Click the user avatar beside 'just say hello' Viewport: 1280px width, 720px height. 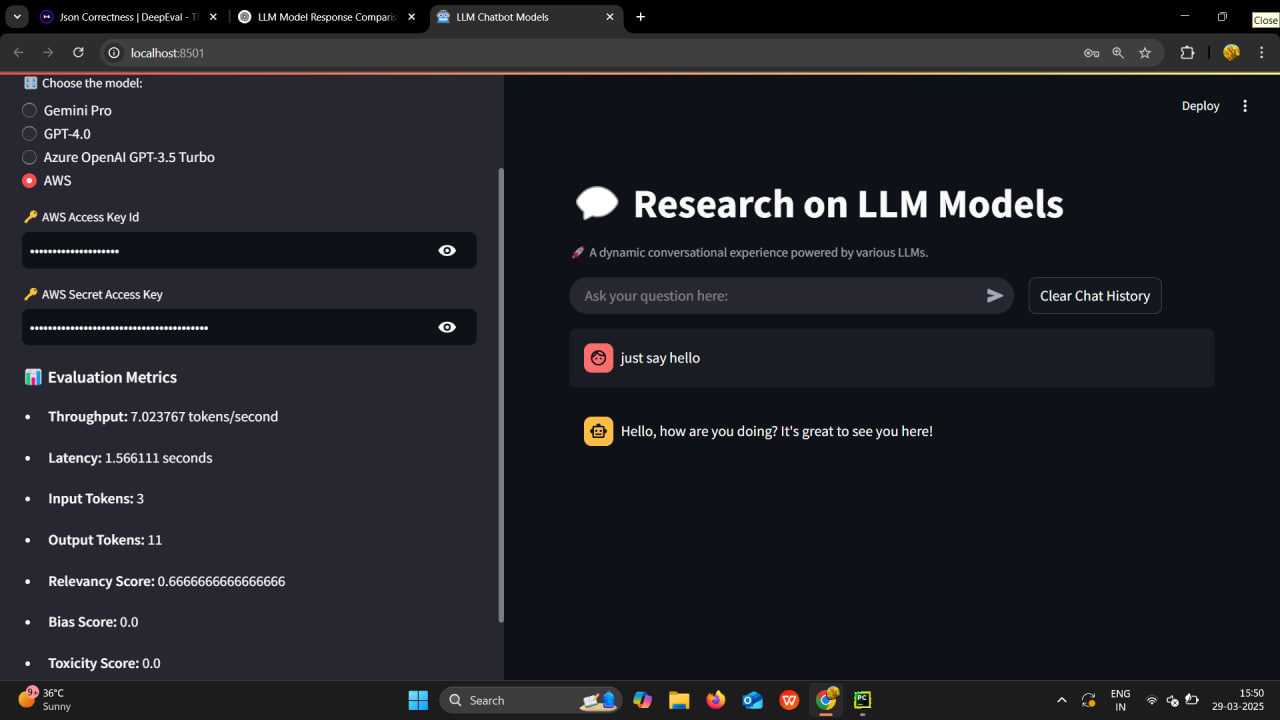[598, 358]
